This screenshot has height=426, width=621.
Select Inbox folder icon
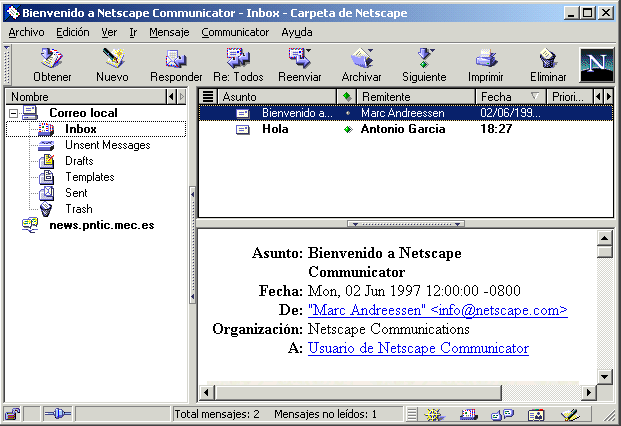(x=46, y=129)
